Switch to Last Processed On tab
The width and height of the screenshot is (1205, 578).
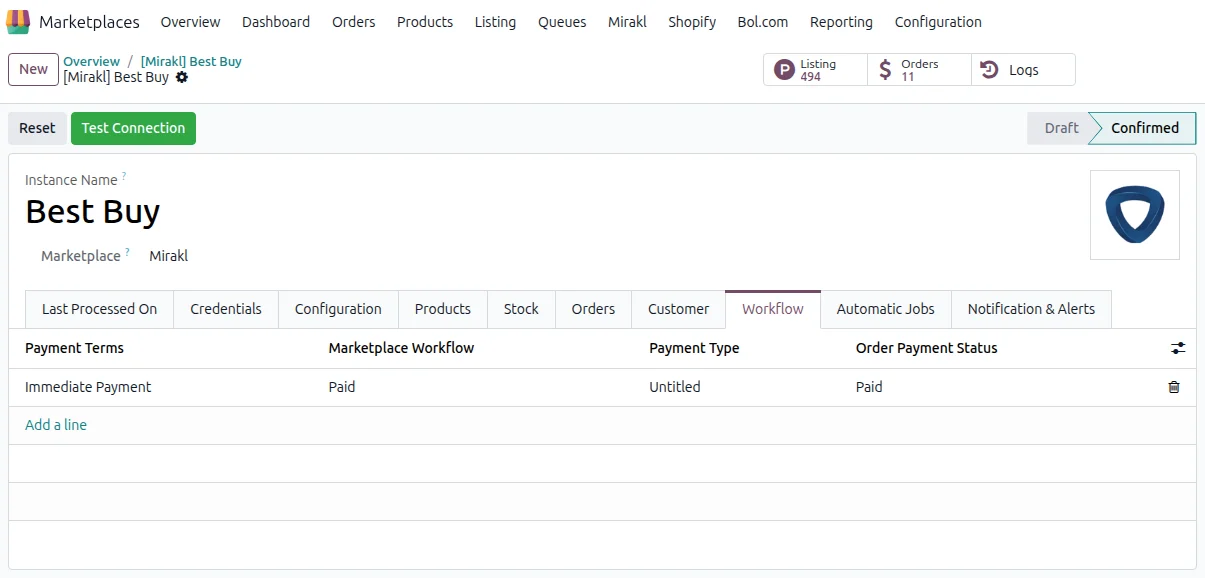99,309
